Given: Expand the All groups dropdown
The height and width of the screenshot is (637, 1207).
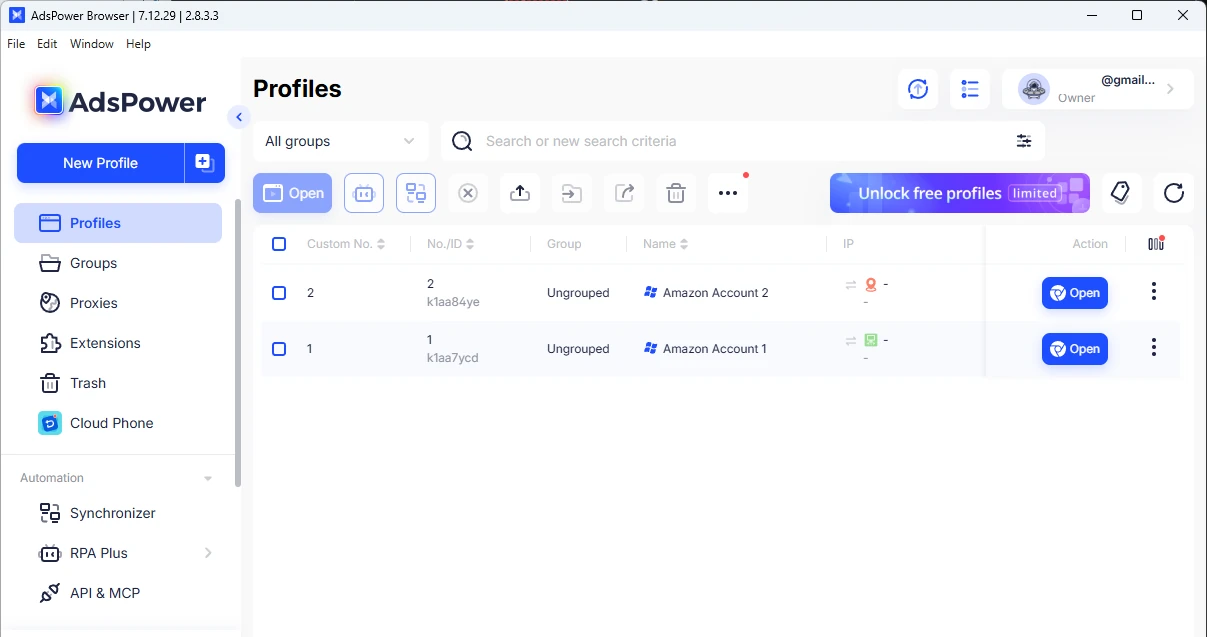Looking at the screenshot, I should tap(340, 141).
